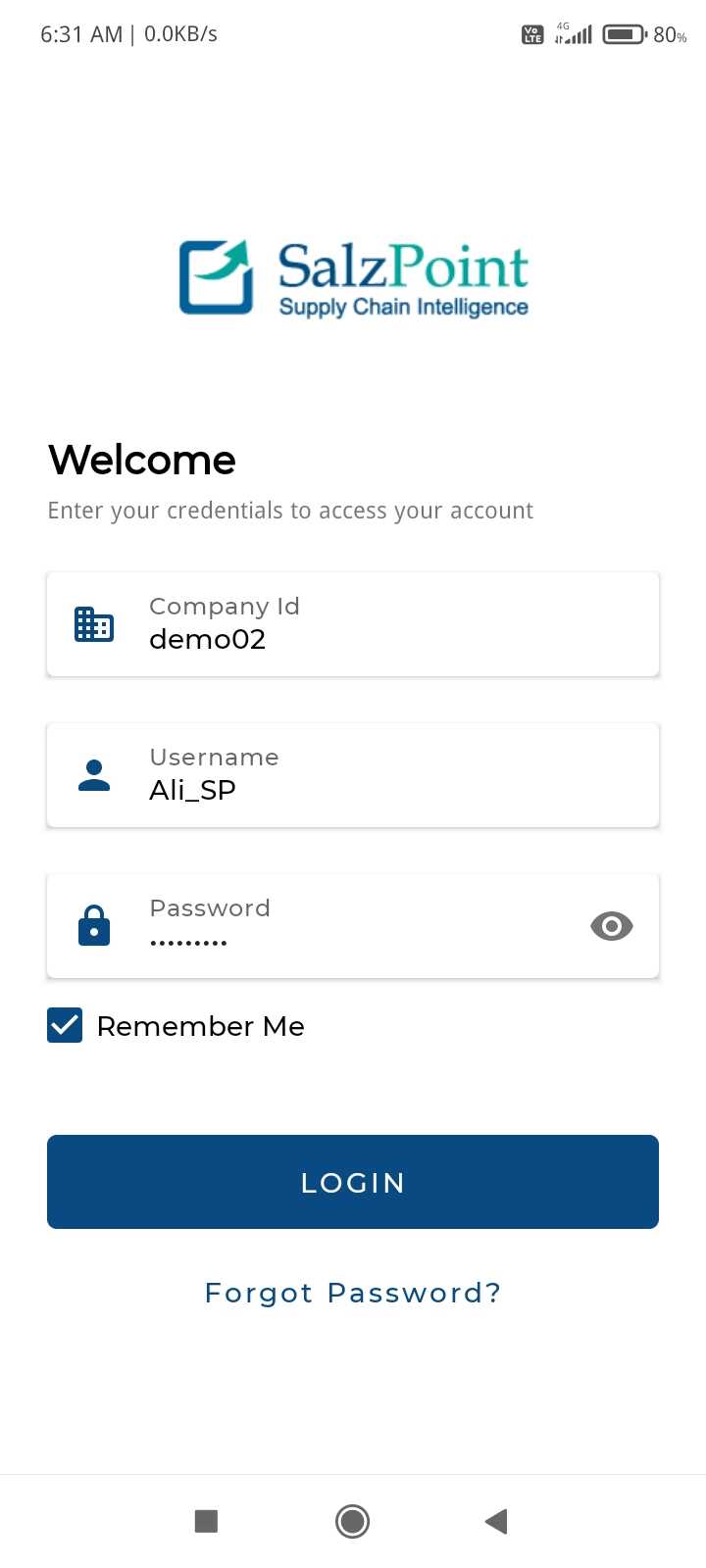Image resolution: width=706 pixels, height=1568 pixels.
Task: Click the Password lock icon
Action: (94, 926)
